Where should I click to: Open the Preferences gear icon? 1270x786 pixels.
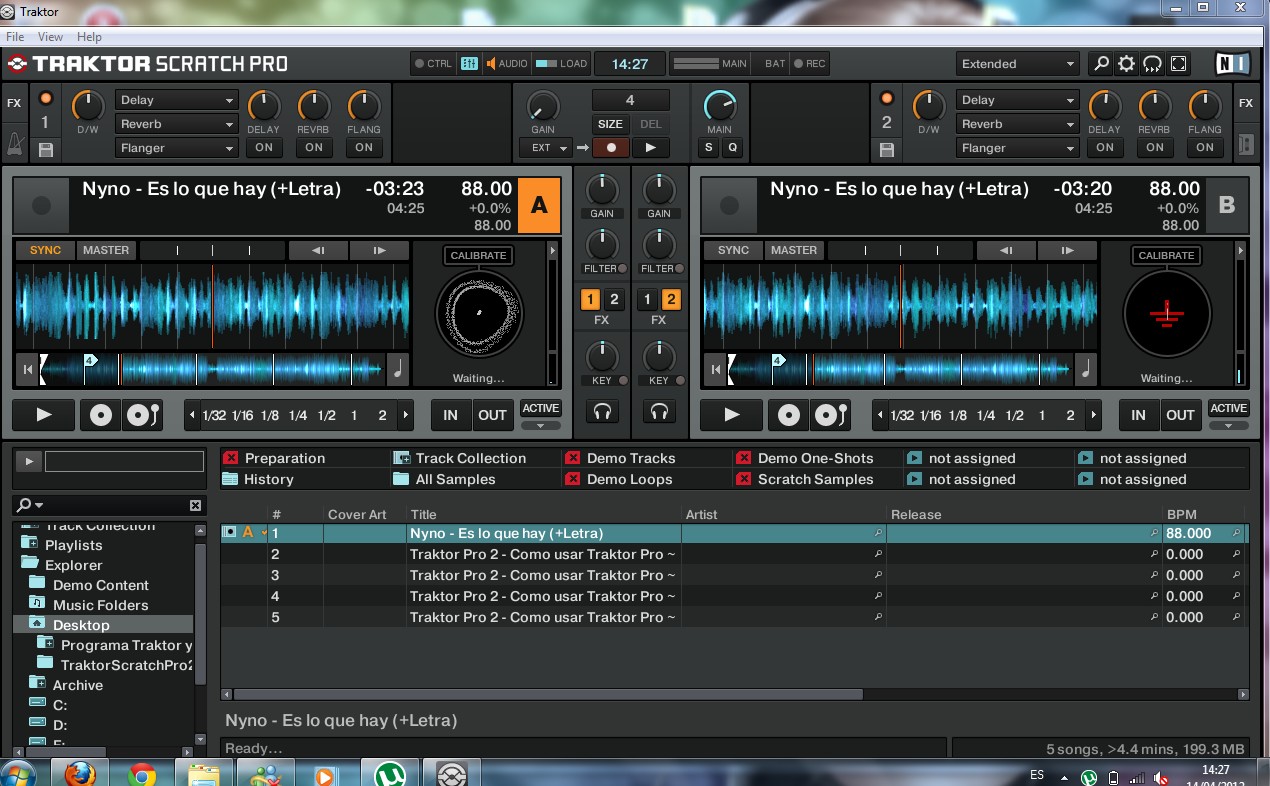(x=1127, y=64)
